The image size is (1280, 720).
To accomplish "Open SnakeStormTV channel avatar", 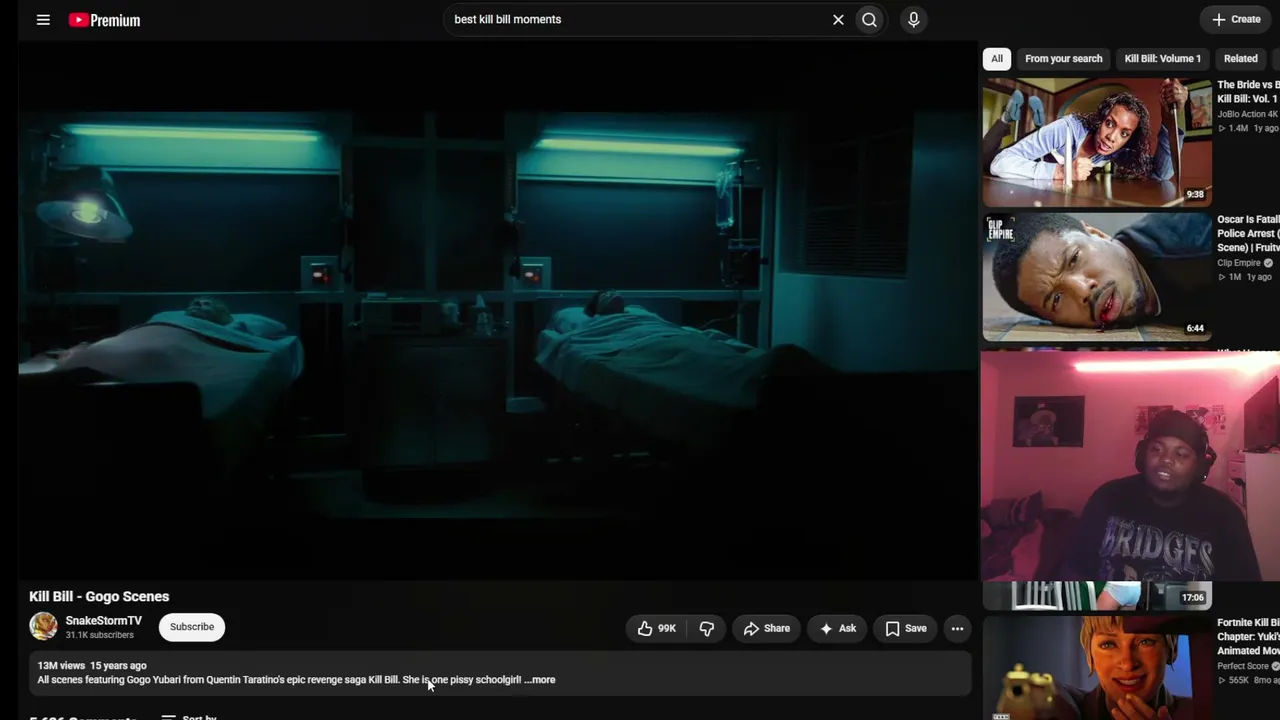I will pos(43,627).
